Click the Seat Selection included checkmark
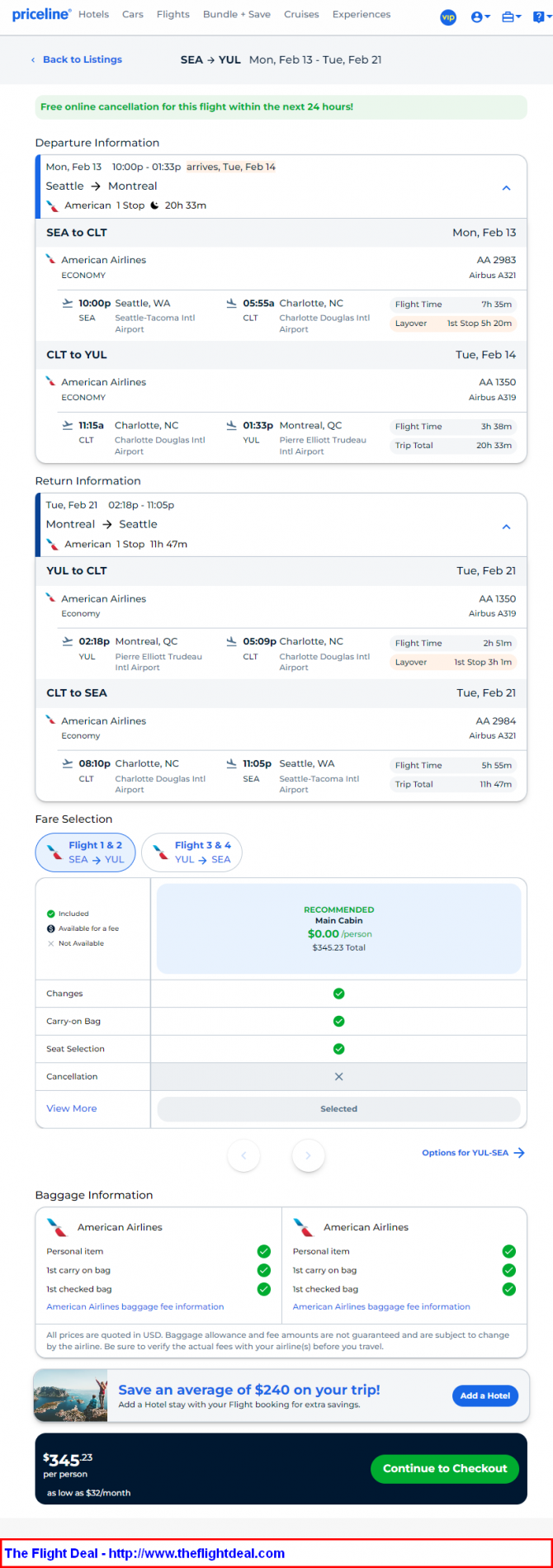This screenshot has height=1568, width=553. click(338, 1049)
